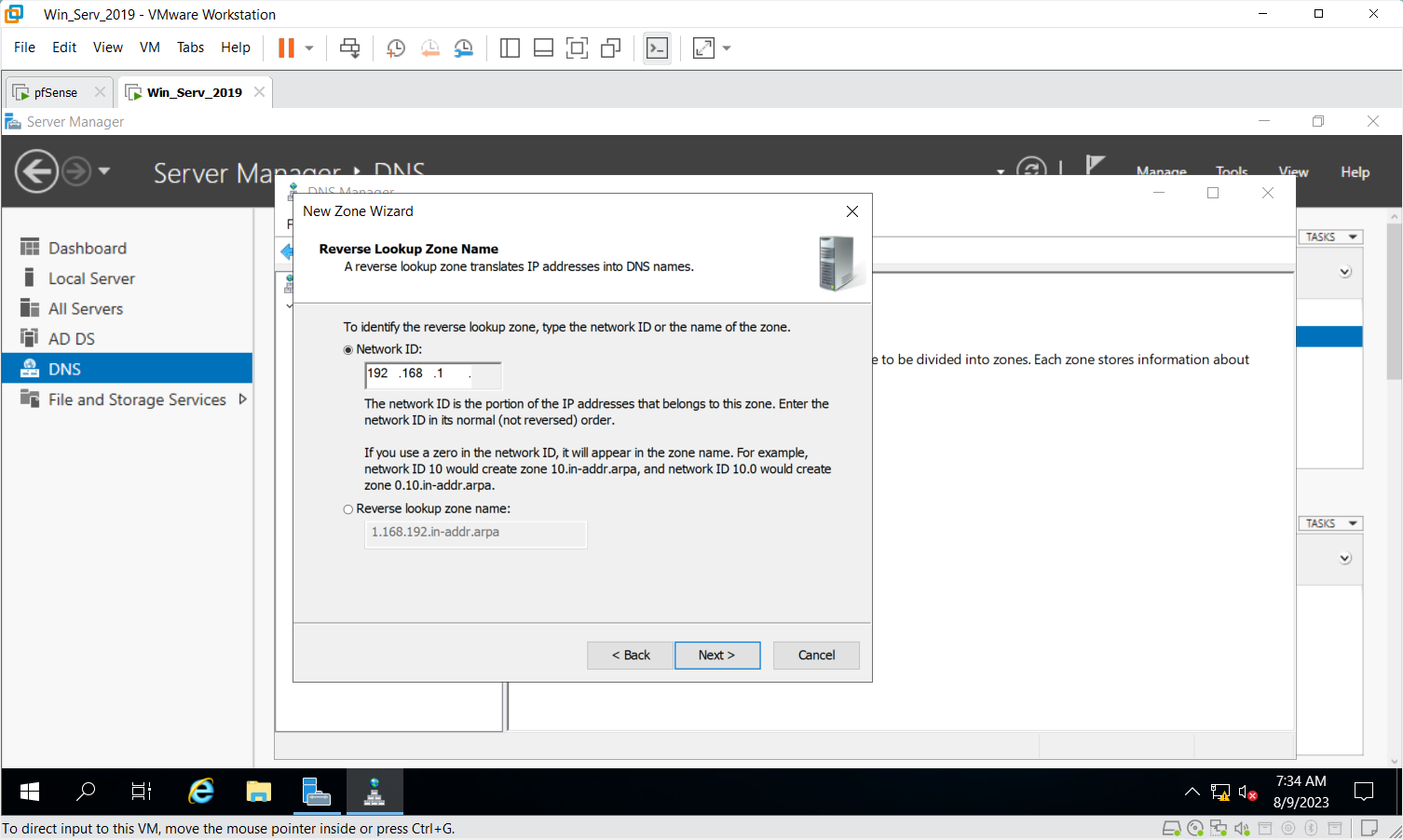Click the muted volume tray icon
The image size is (1403, 840).
click(x=1248, y=793)
